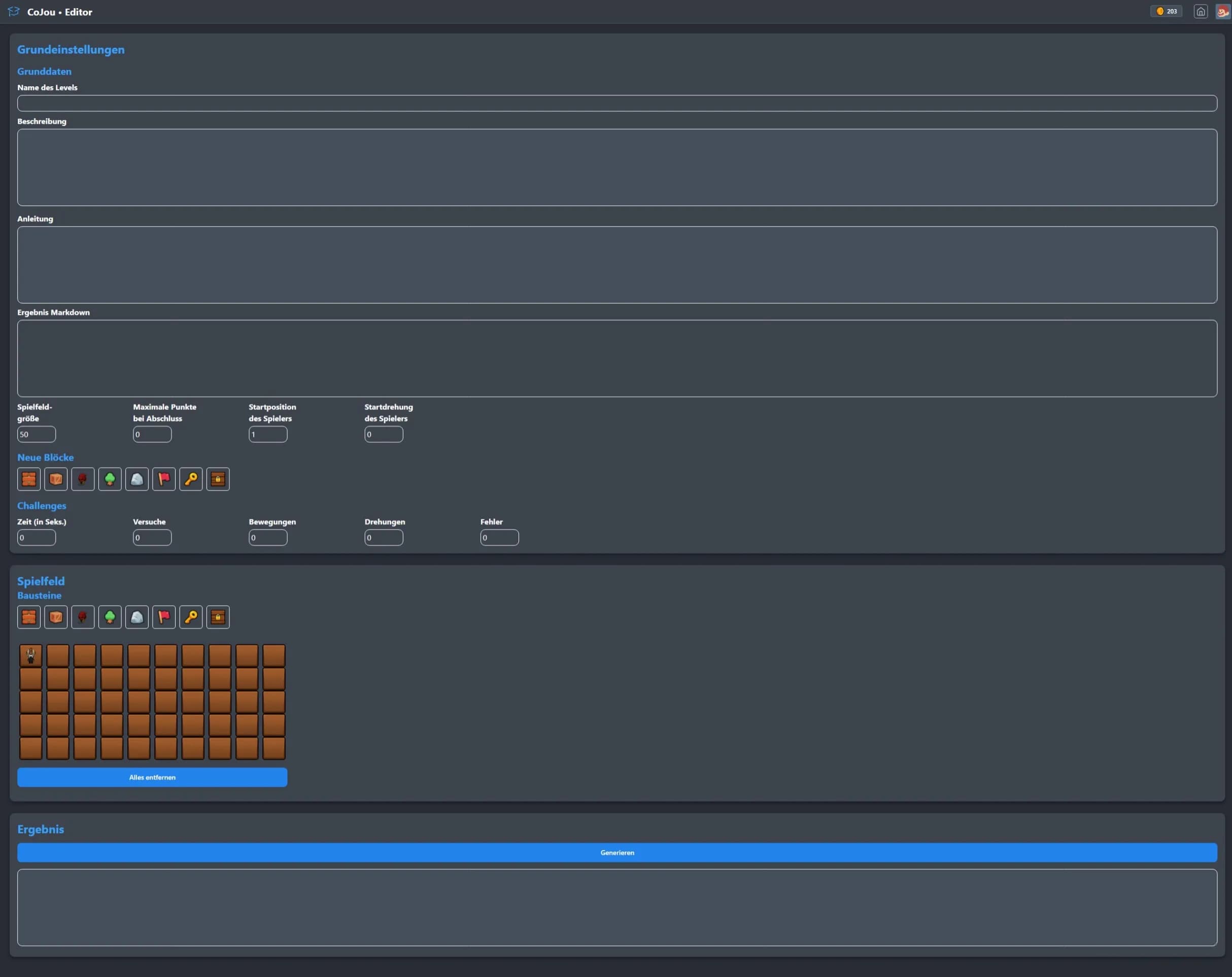Focus the Name des Levels field
The width and height of the screenshot is (1232, 977).
(617, 103)
